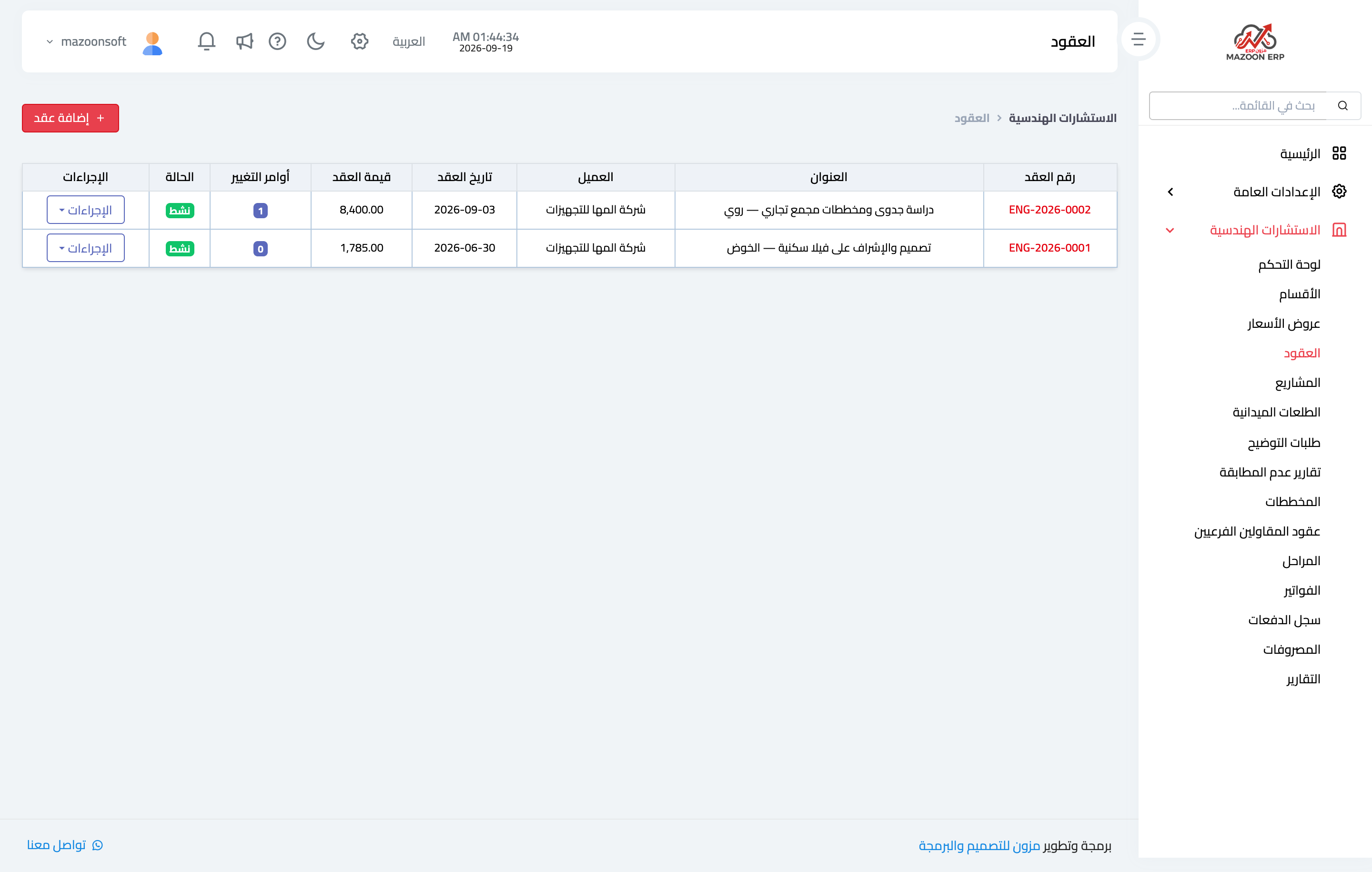Open contract ENG-2026-0002 link

(1049, 210)
